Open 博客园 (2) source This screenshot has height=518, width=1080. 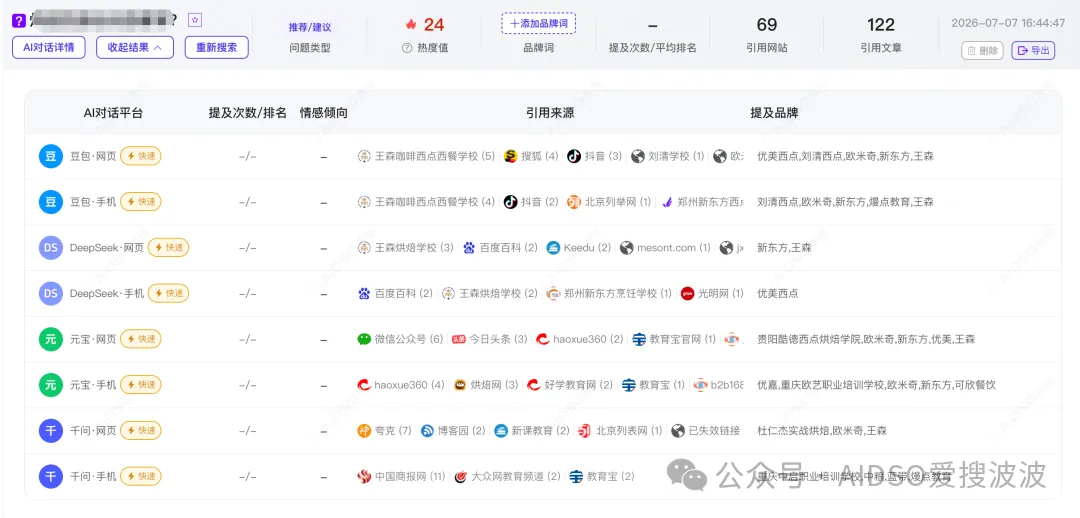click(453, 431)
